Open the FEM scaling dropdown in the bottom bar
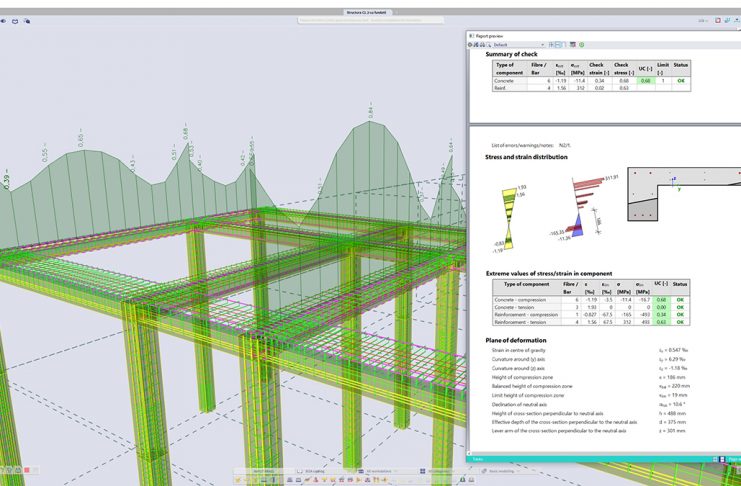741x486 pixels. pyautogui.click(x=317, y=470)
